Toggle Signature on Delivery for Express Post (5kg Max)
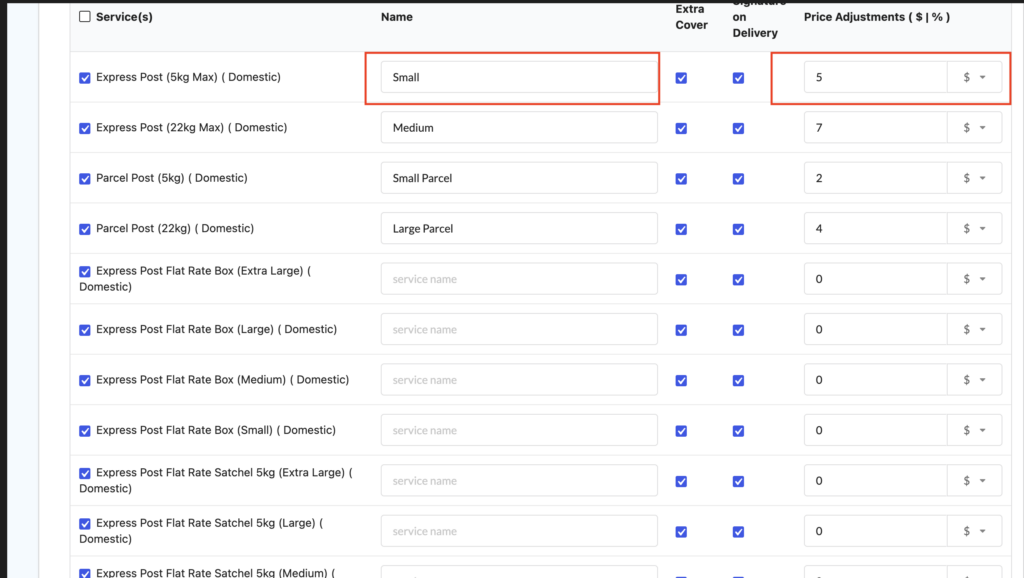Image resolution: width=1024 pixels, height=578 pixels. tap(738, 78)
